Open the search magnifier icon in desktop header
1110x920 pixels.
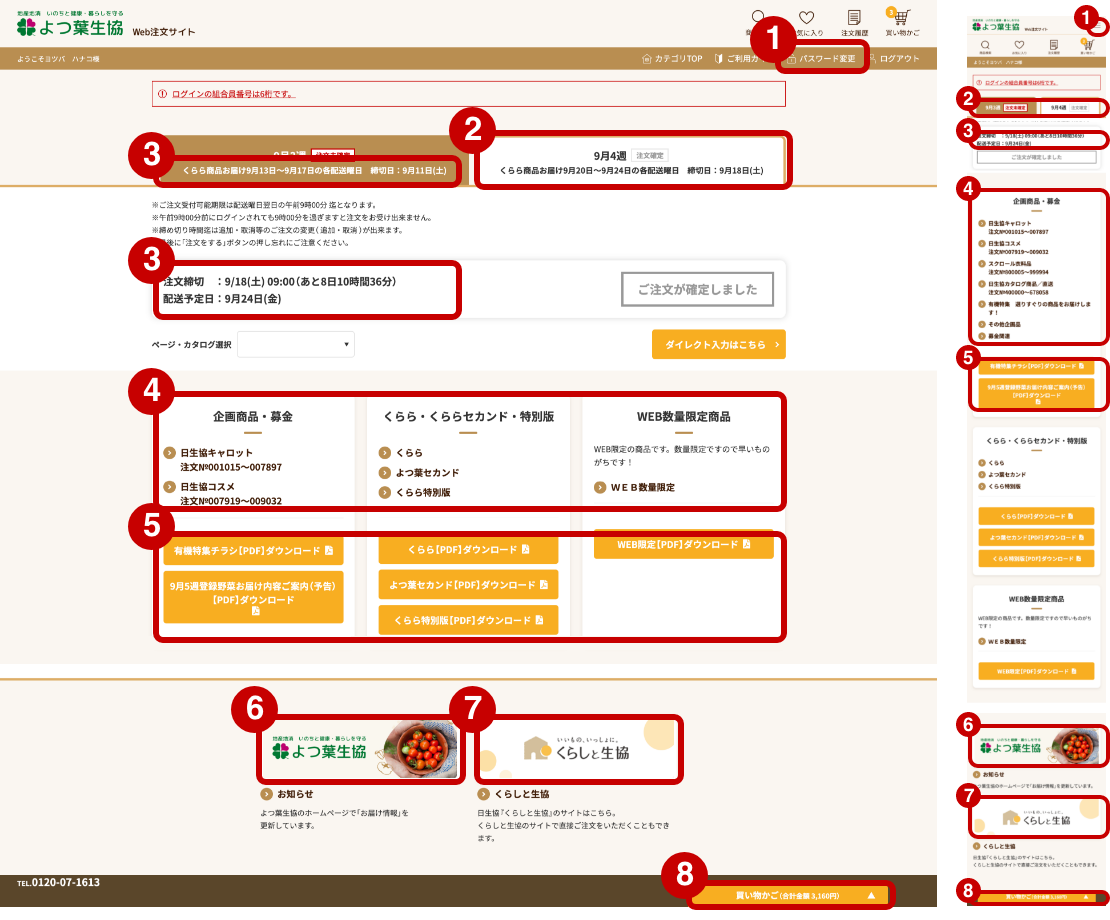pyautogui.click(x=757, y=18)
